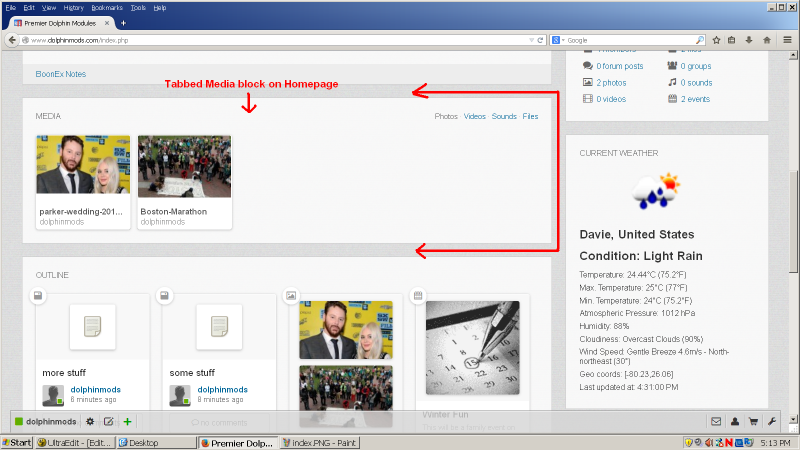The image size is (800, 450).
Task: Open the Windows Start button
Action: coord(17,442)
